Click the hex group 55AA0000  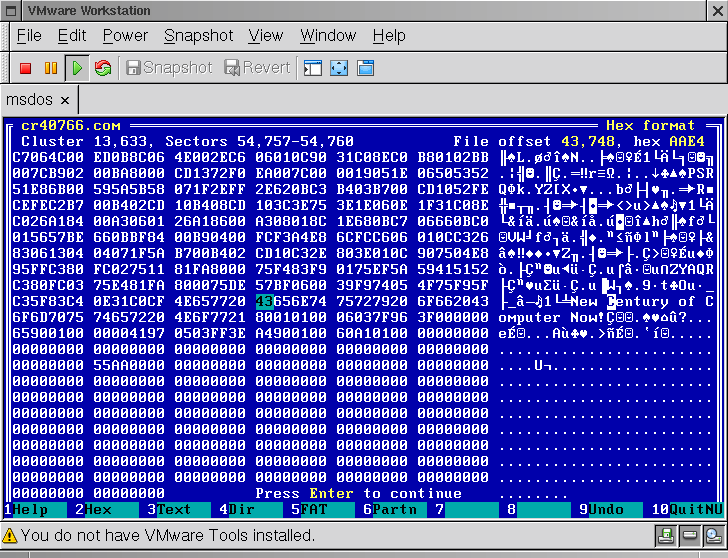tap(129, 365)
